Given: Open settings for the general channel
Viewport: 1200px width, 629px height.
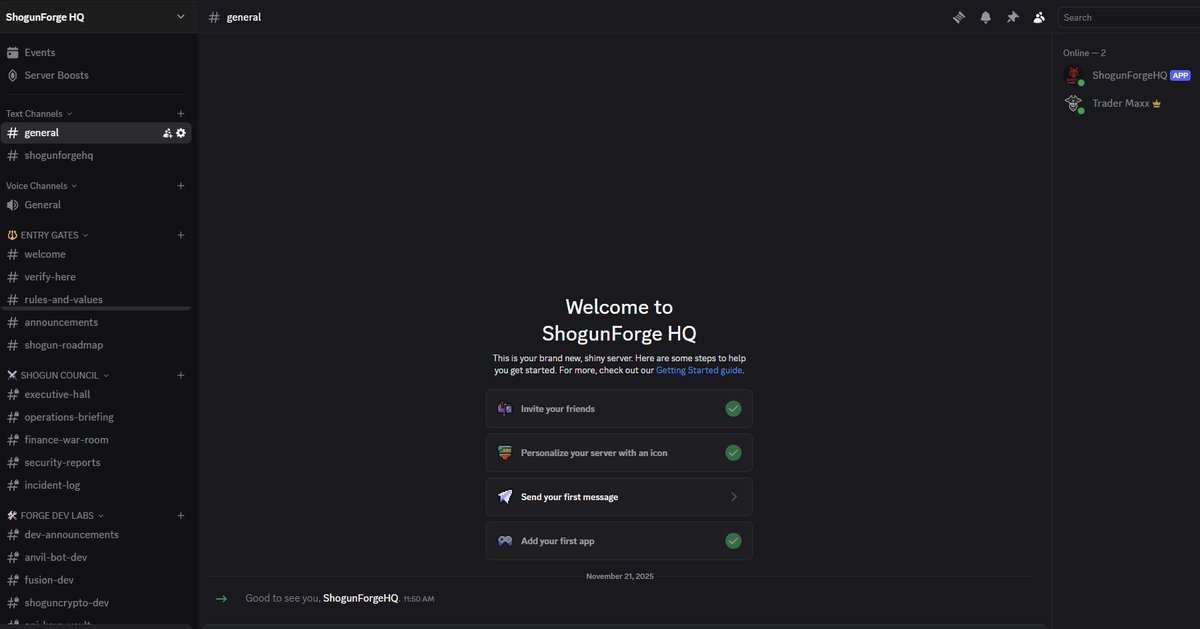Looking at the screenshot, I should tap(180, 132).
